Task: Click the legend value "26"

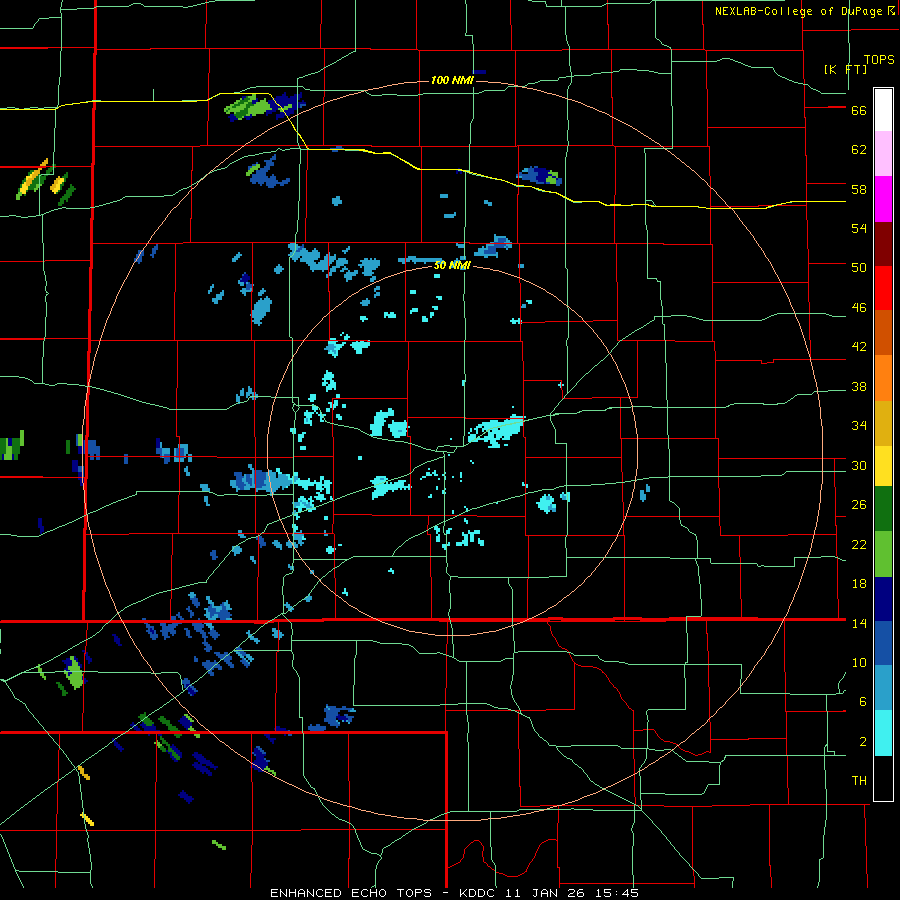Action: [x=859, y=505]
